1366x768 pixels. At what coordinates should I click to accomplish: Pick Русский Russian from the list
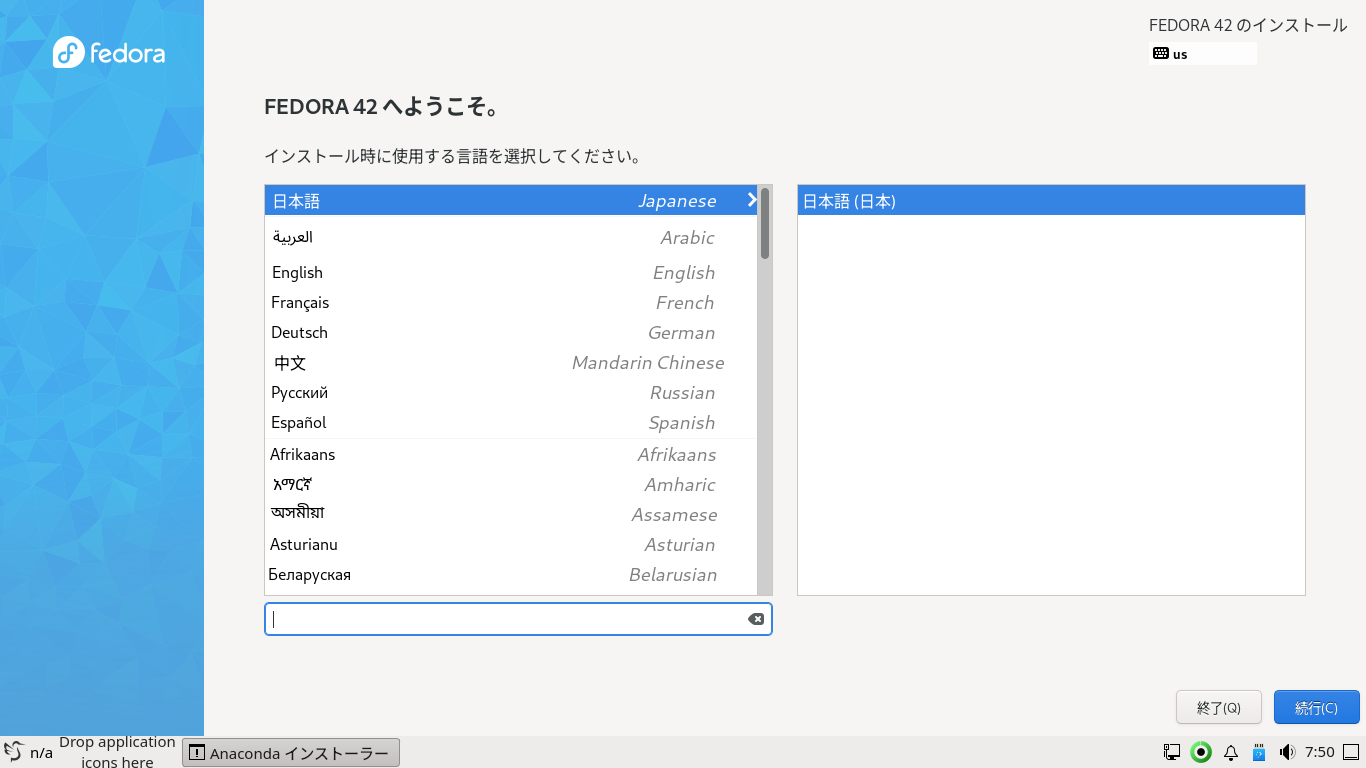coord(511,392)
